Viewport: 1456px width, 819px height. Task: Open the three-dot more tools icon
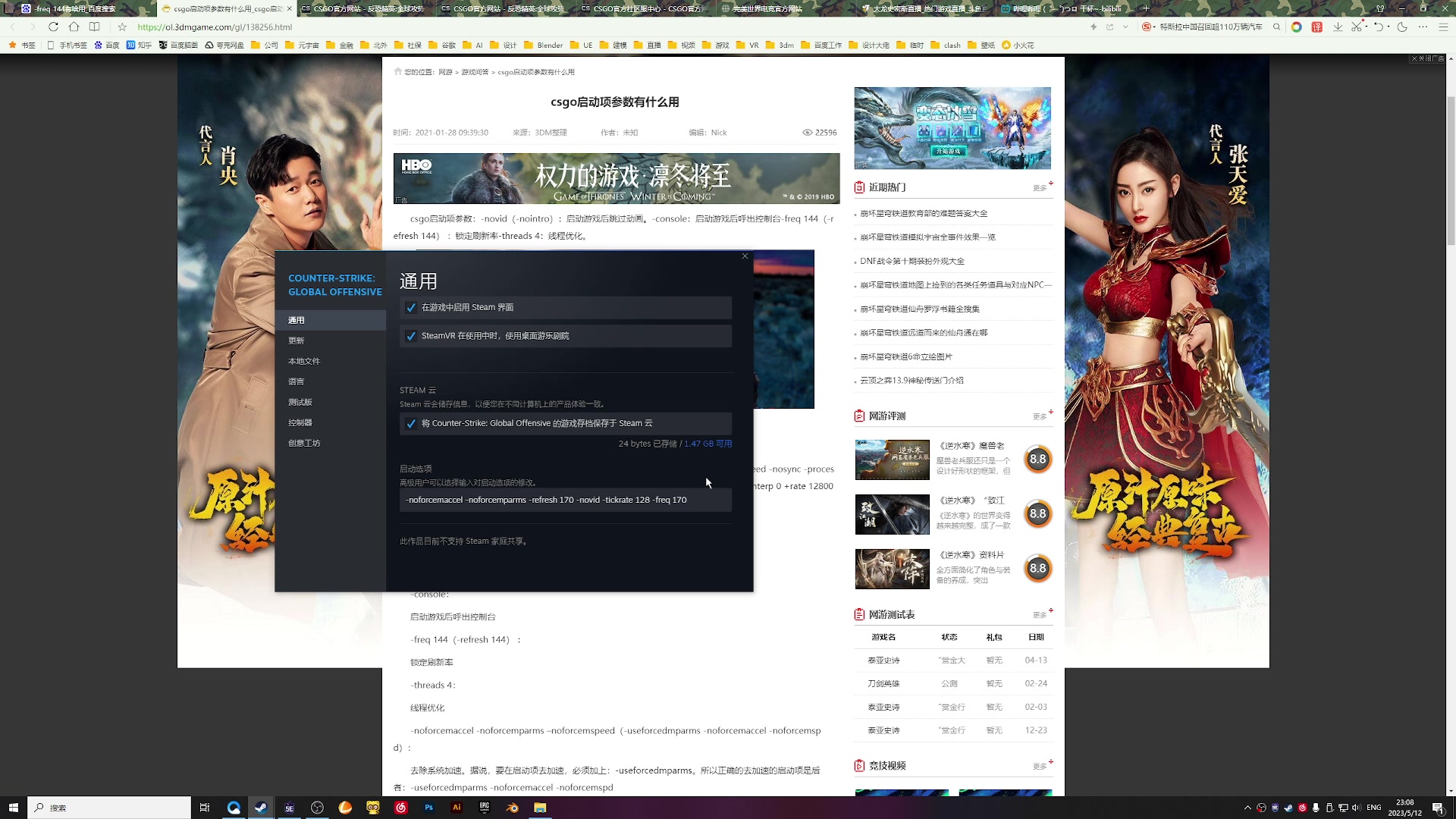point(1423,27)
